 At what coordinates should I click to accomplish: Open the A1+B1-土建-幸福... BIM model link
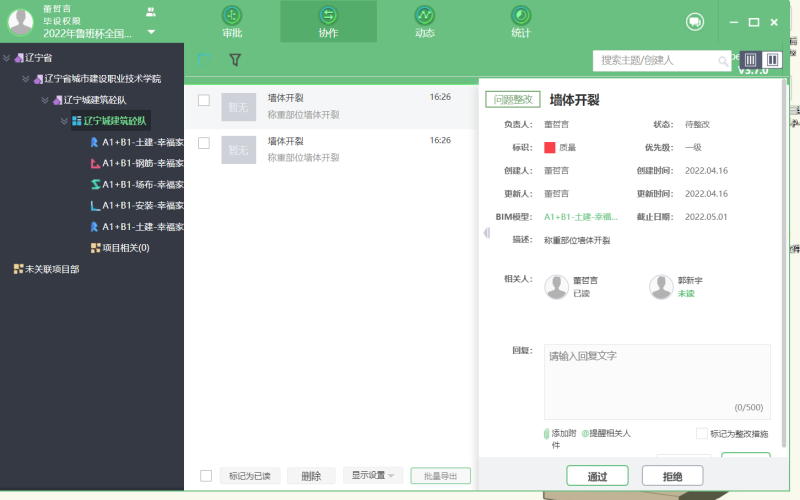(581, 217)
